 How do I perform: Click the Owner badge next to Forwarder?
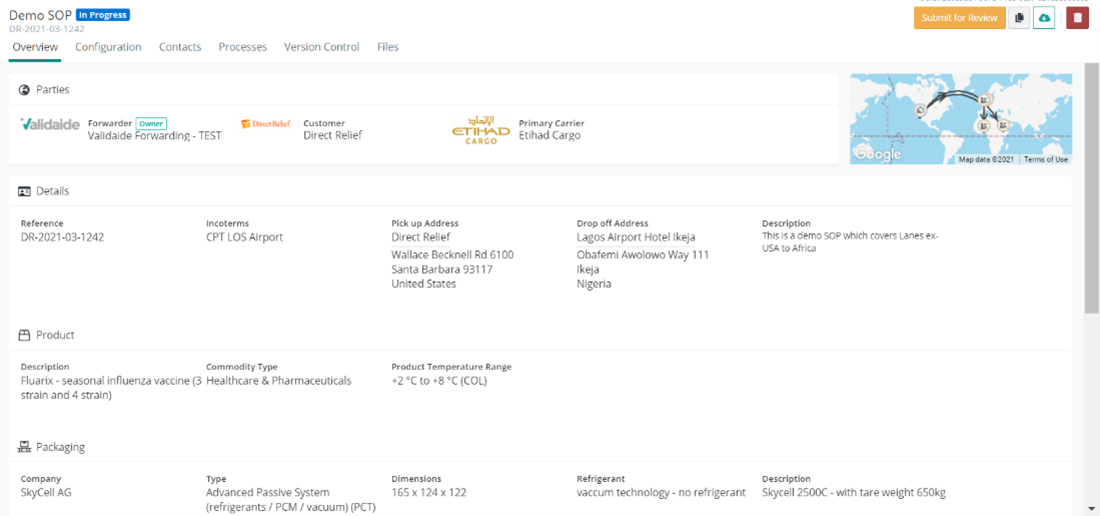point(151,123)
